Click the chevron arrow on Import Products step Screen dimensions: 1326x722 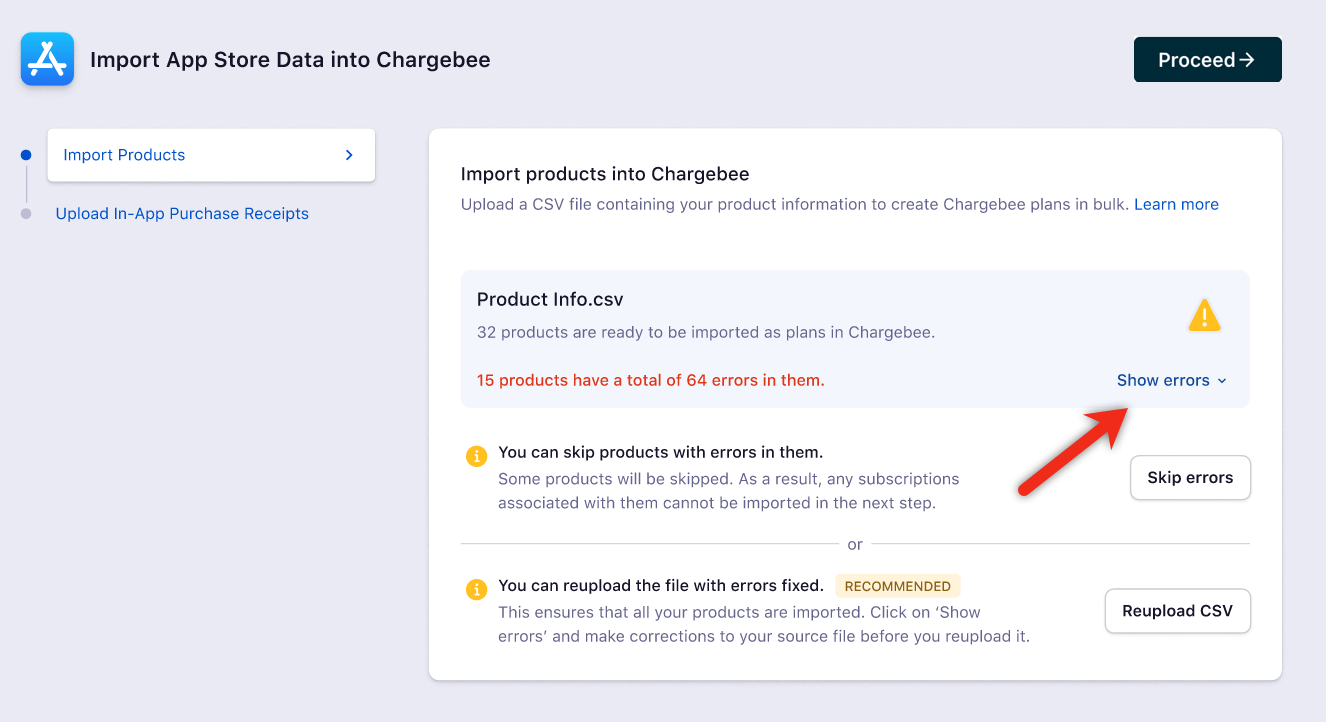(x=349, y=155)
